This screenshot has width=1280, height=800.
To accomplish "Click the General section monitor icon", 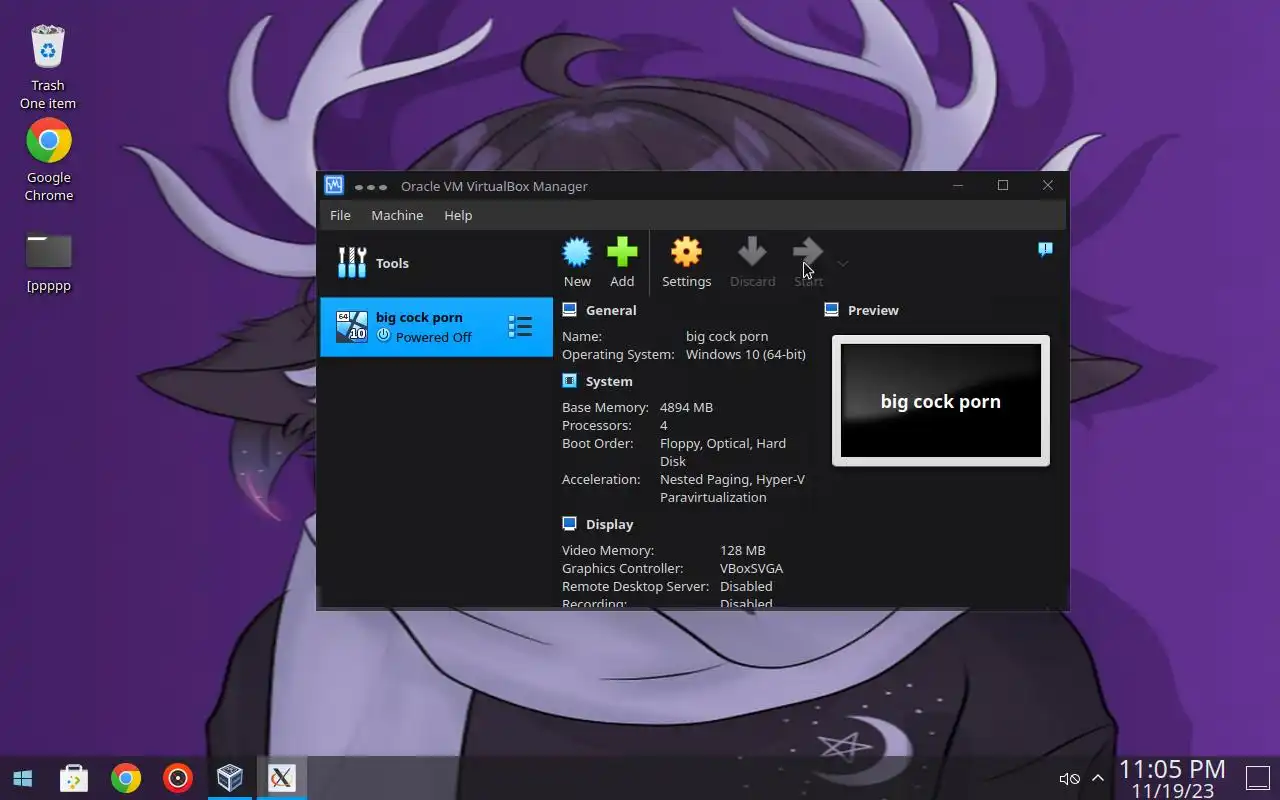I will click(x=569, y=310).
